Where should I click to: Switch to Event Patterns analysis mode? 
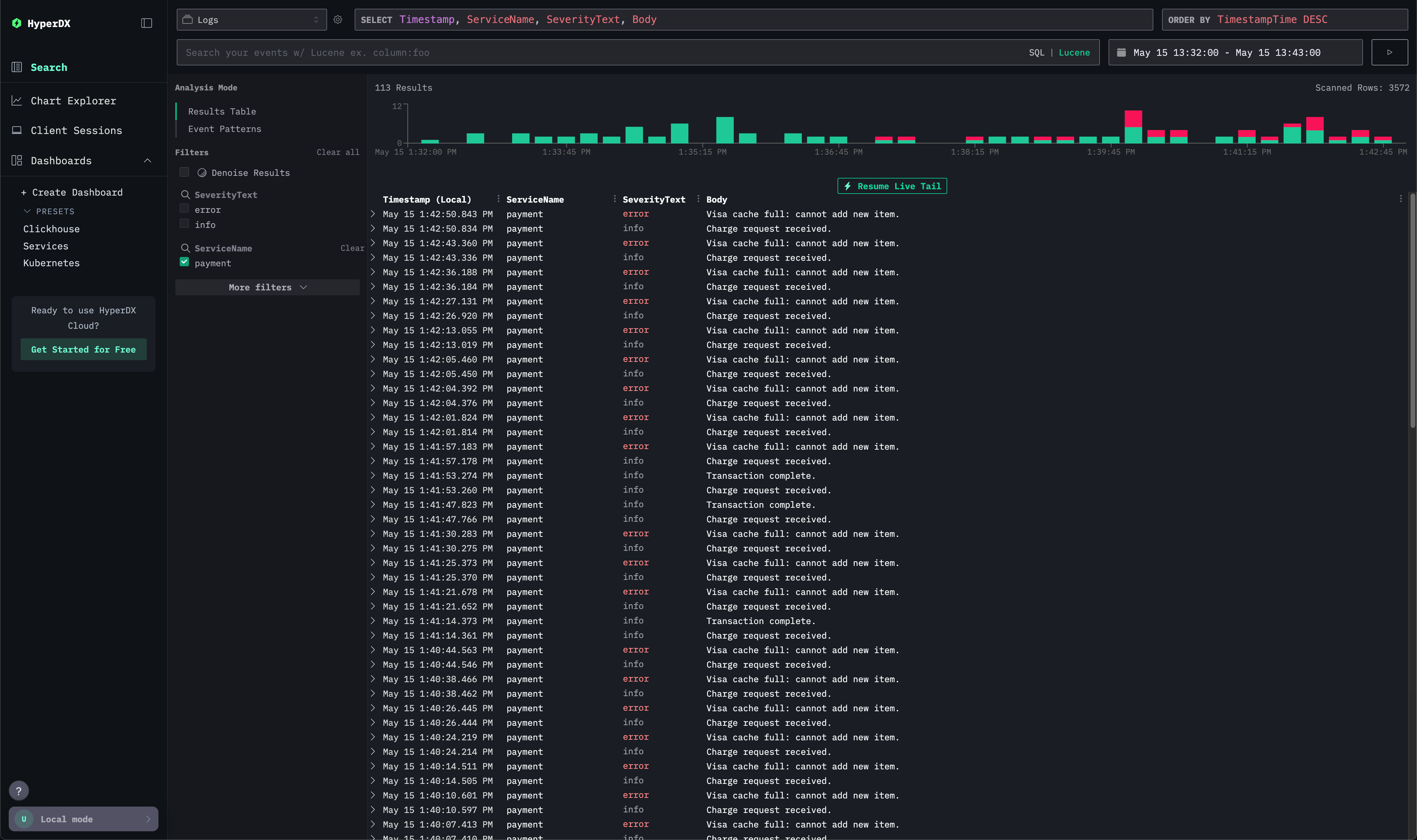coord(225,129)
